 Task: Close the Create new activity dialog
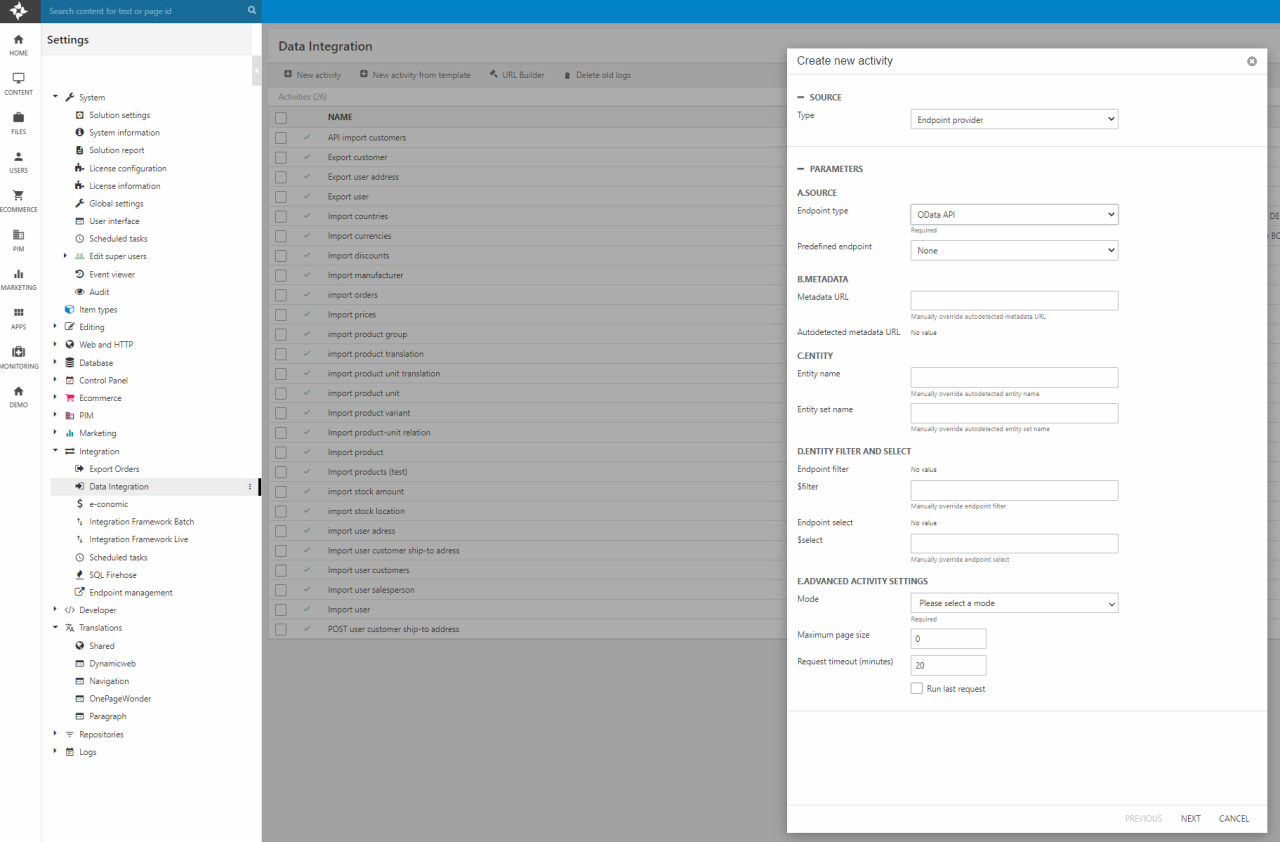1251,61
